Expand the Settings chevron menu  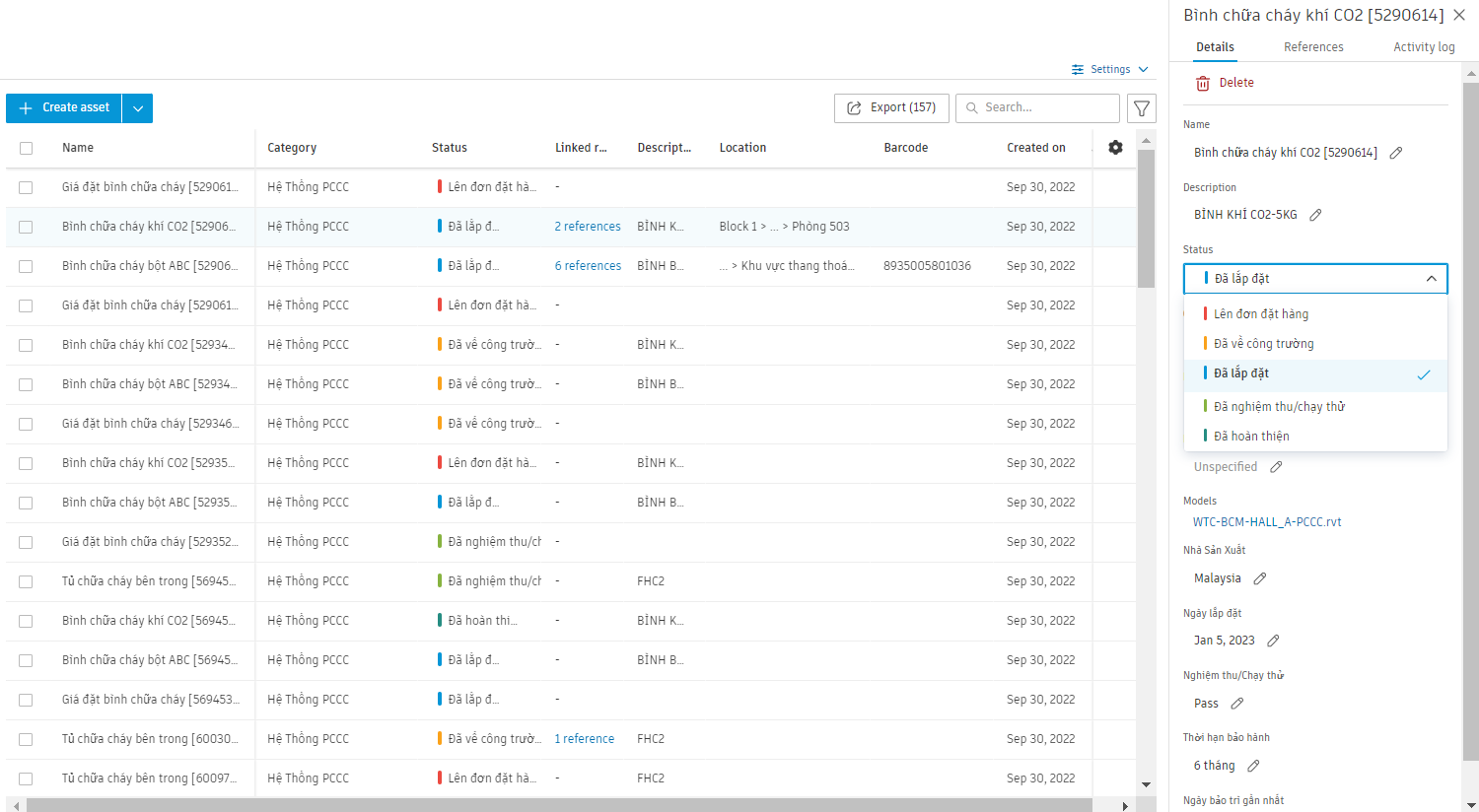click(x=1144, y=70)
